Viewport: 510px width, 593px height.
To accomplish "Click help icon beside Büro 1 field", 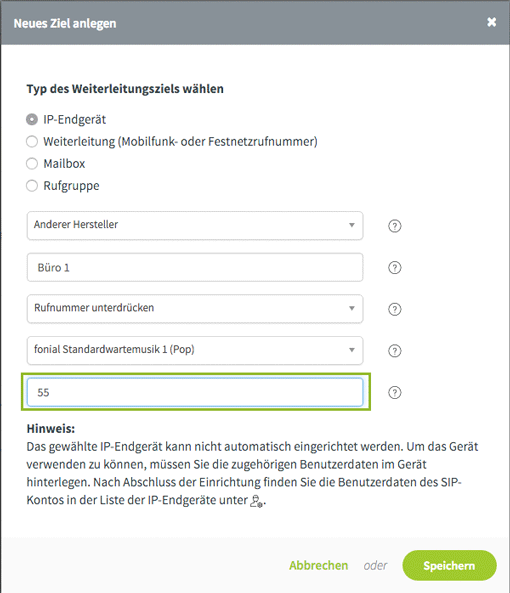I will [394, 268].
